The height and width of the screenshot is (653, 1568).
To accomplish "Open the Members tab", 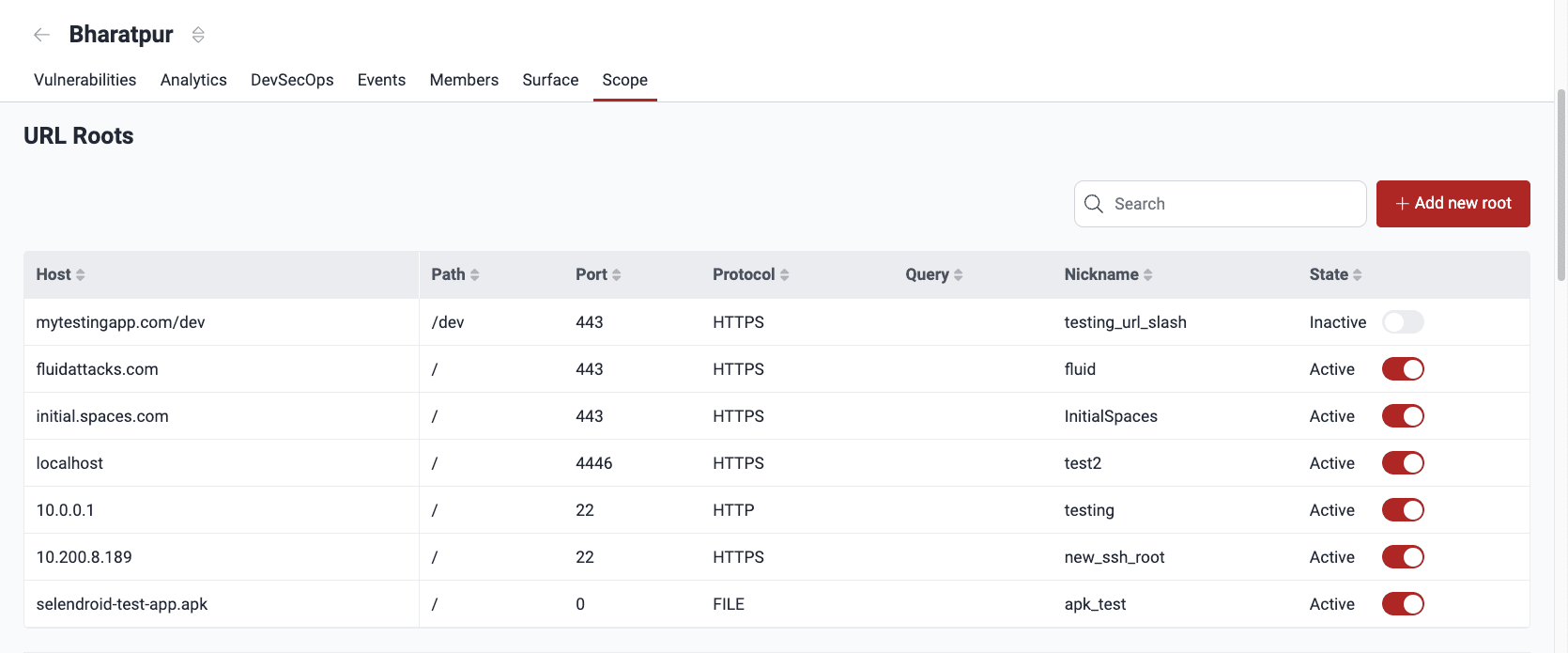I will [464, 80].
